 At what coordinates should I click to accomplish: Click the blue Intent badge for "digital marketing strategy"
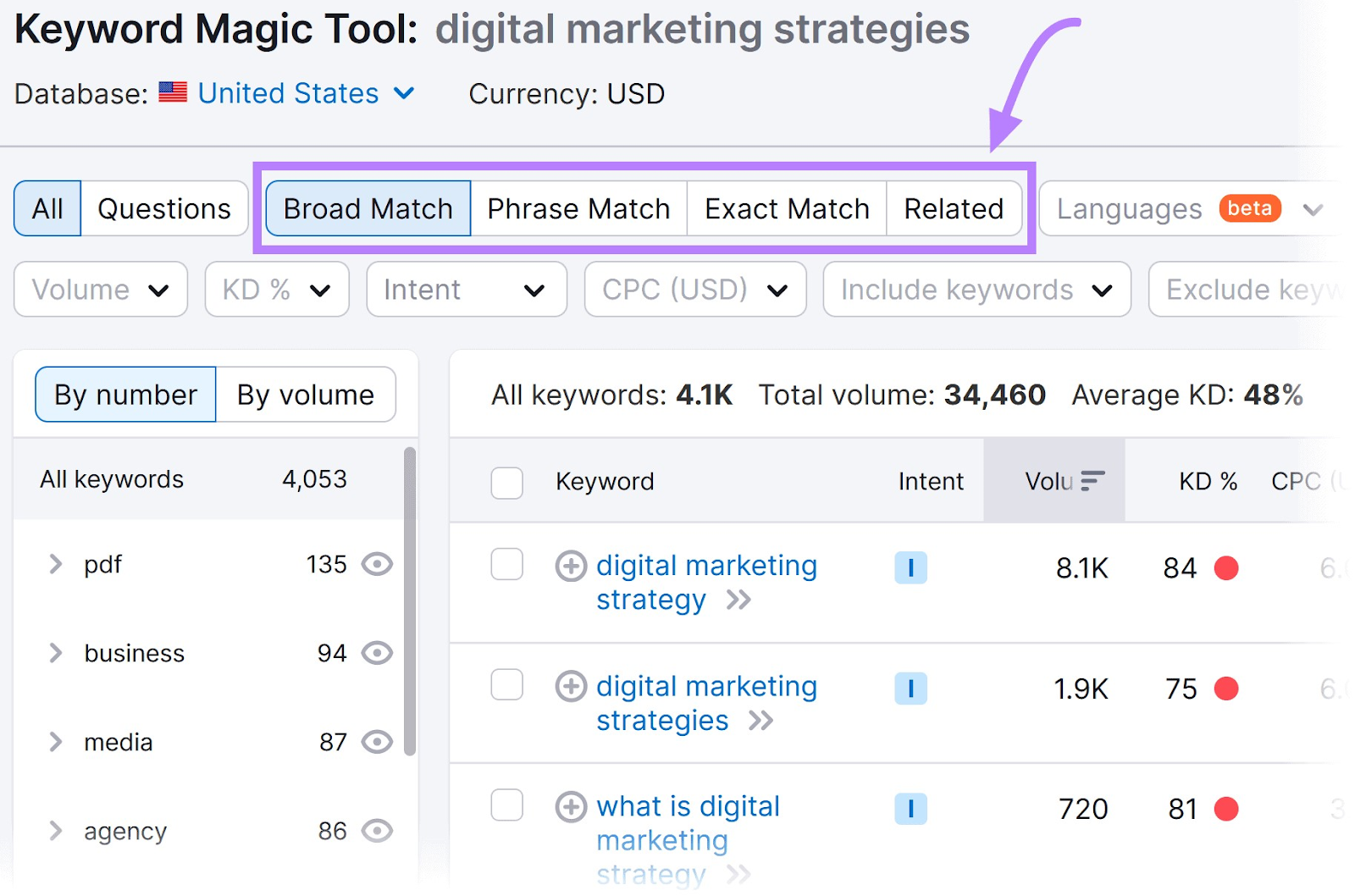910,568
